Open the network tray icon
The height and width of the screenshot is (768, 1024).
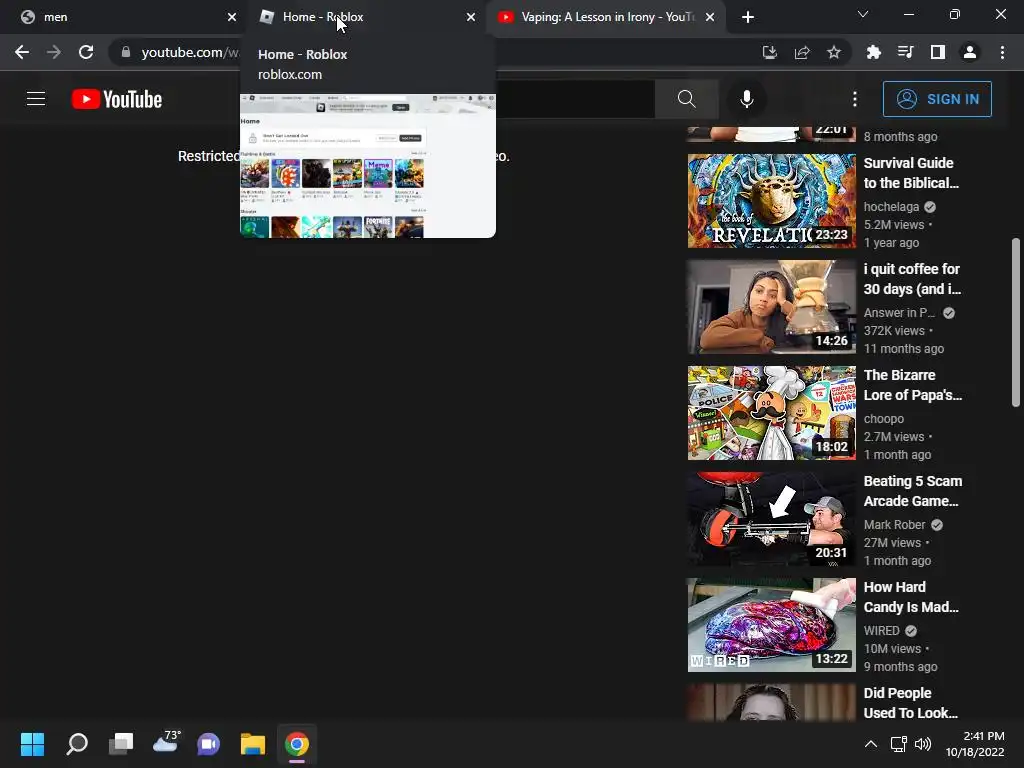[899, 744]
